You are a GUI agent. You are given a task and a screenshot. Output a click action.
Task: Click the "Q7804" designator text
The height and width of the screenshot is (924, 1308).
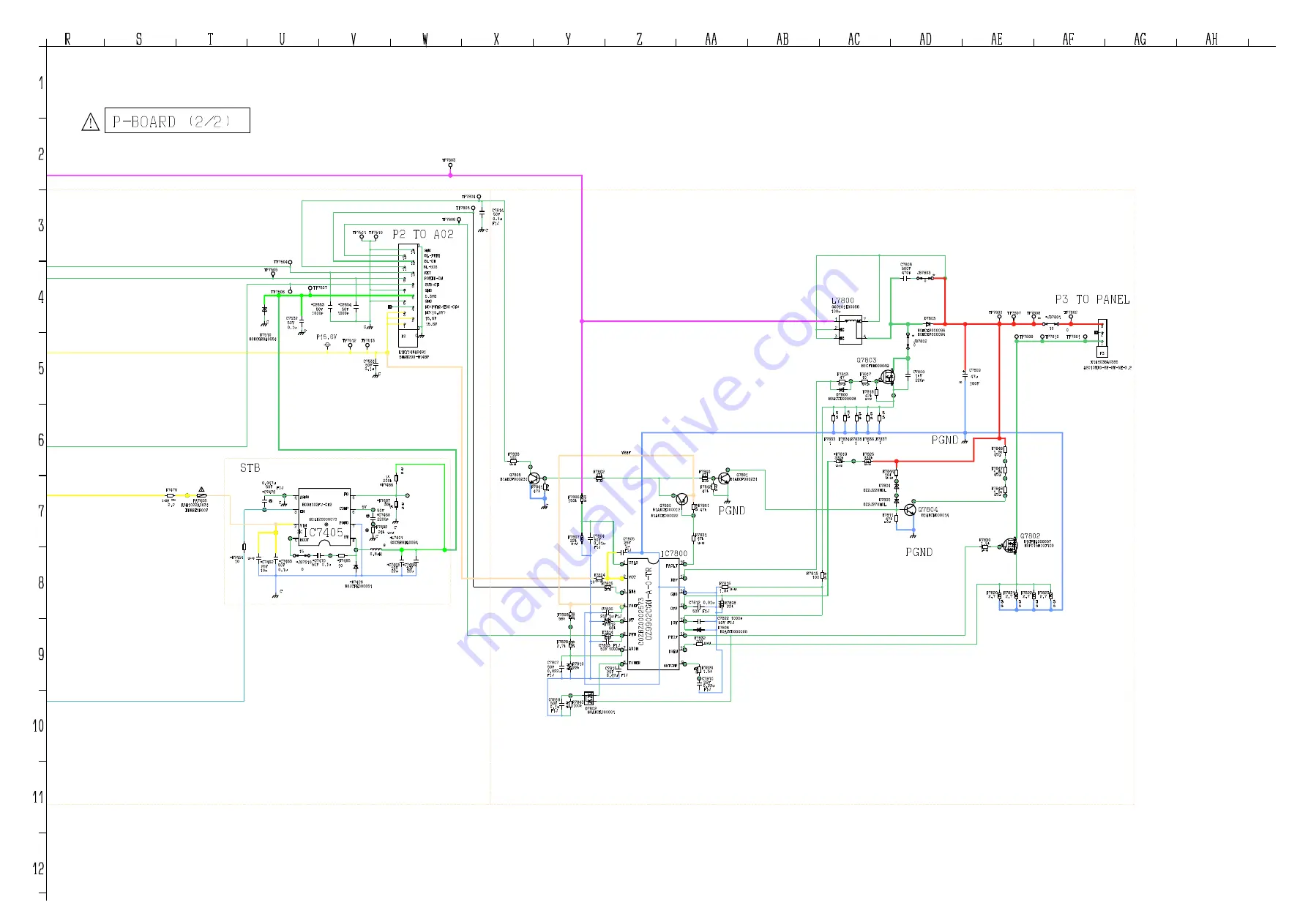click(x=928, y=510)
